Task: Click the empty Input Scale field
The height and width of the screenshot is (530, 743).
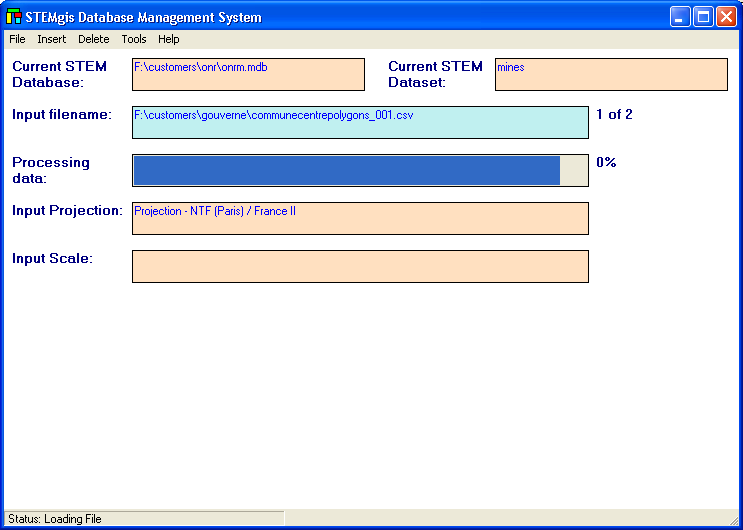Action: pos(360,266)
